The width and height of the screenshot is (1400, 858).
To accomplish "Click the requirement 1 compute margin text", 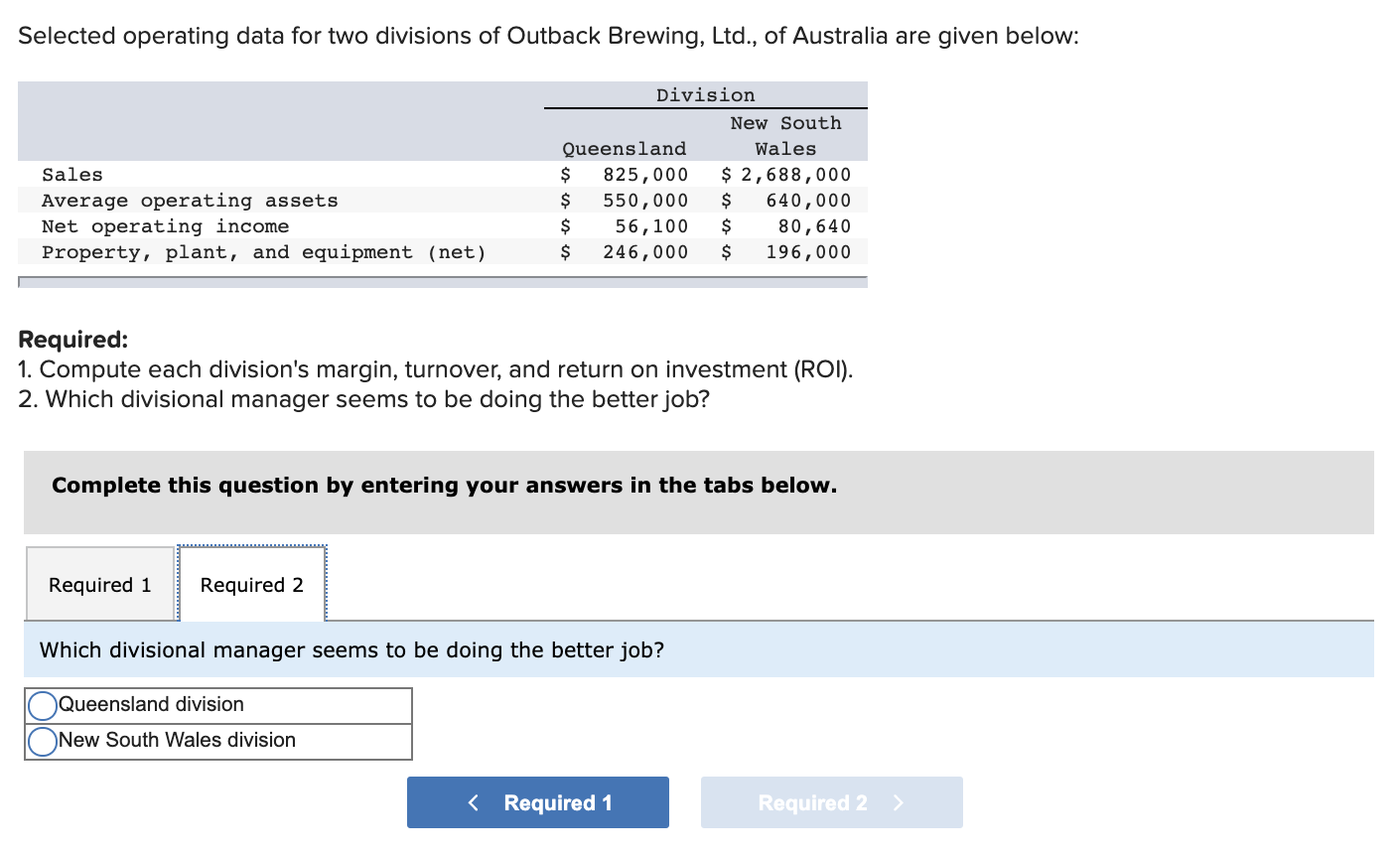I will 436,369.
